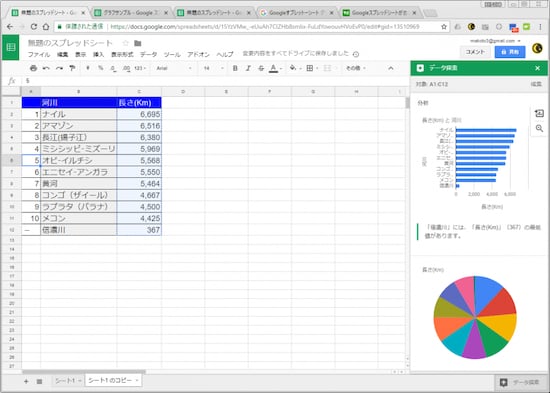Open the Arial font dropdown
This screenshot has height=393, width=550.
(x=174, y=68)
